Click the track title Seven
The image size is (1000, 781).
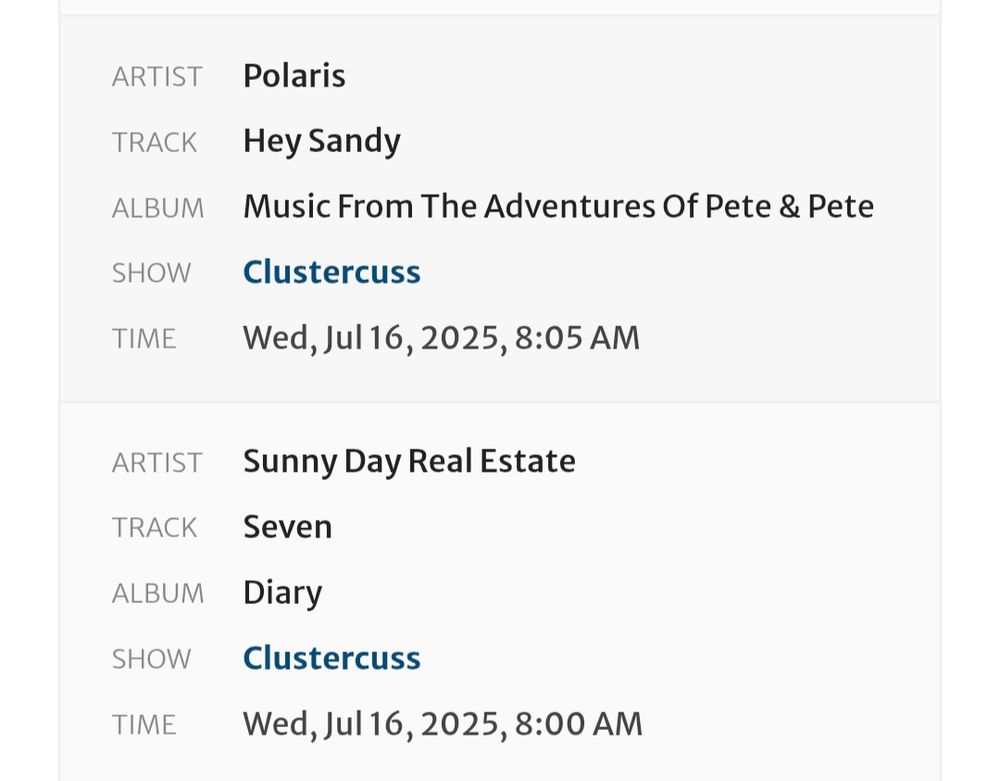point(288,527)
